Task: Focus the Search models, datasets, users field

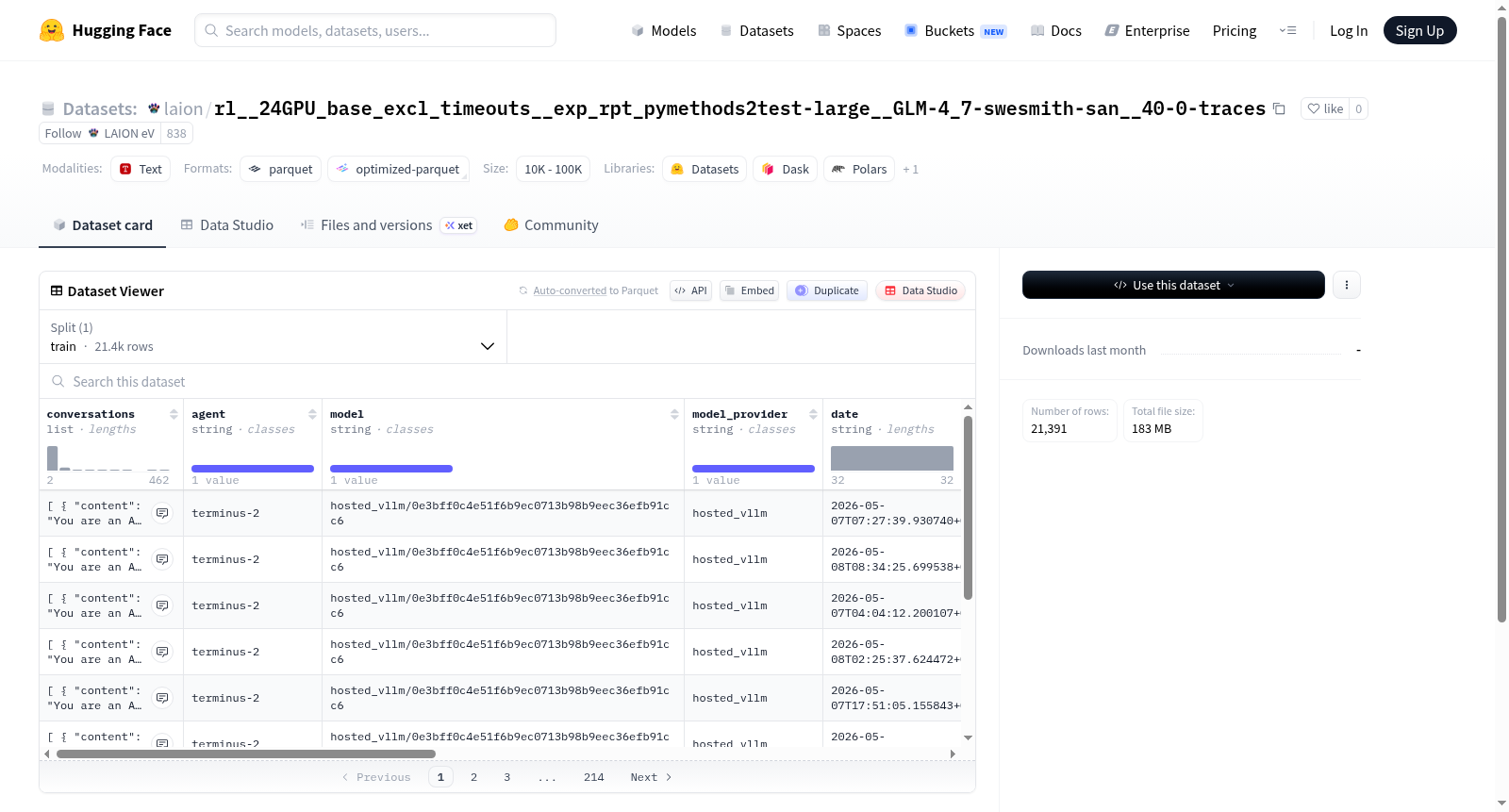Action: pyautogui.click(x=375, y=30)
